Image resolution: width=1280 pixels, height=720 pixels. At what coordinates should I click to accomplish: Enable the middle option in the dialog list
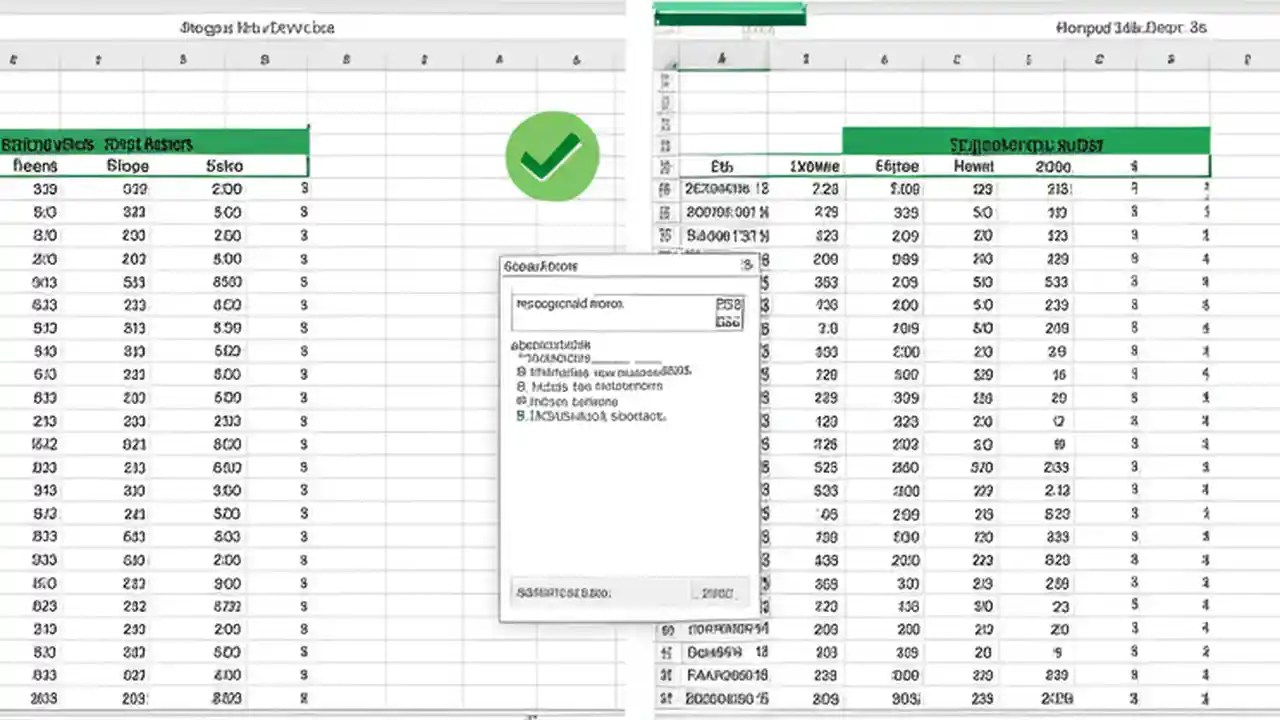(x=600, y=386)
